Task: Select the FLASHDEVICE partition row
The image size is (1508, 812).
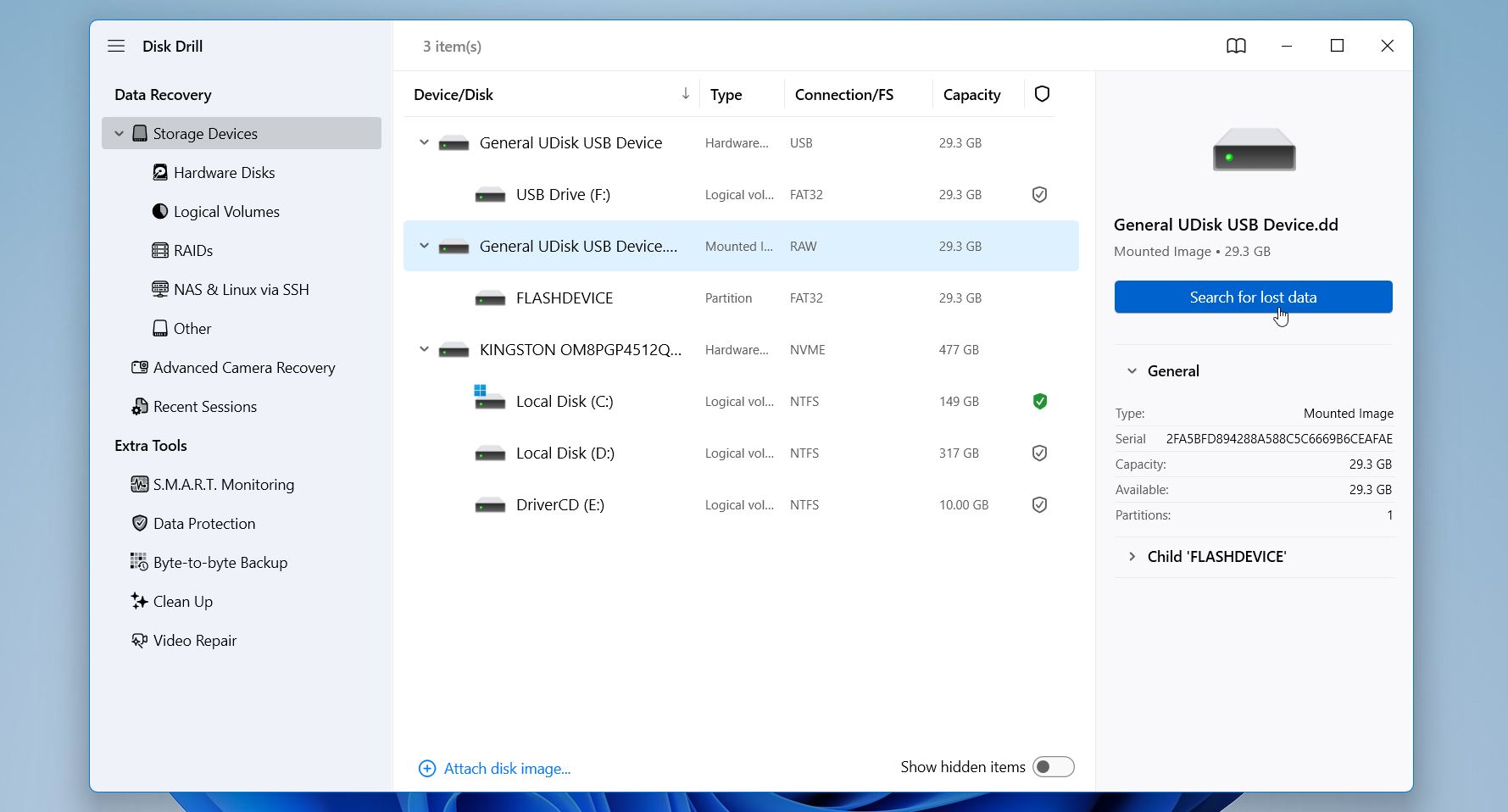Action: [564, 298]
